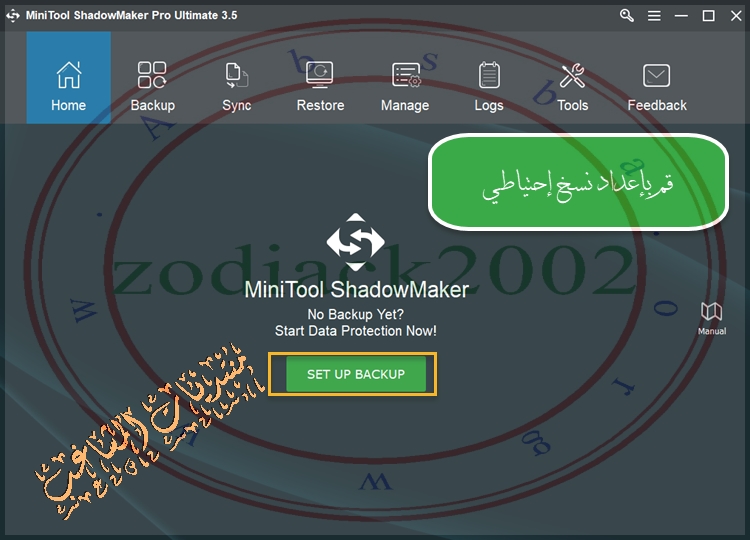
Task: Minimize the ShadowMaker window
Action: [681, 16]
